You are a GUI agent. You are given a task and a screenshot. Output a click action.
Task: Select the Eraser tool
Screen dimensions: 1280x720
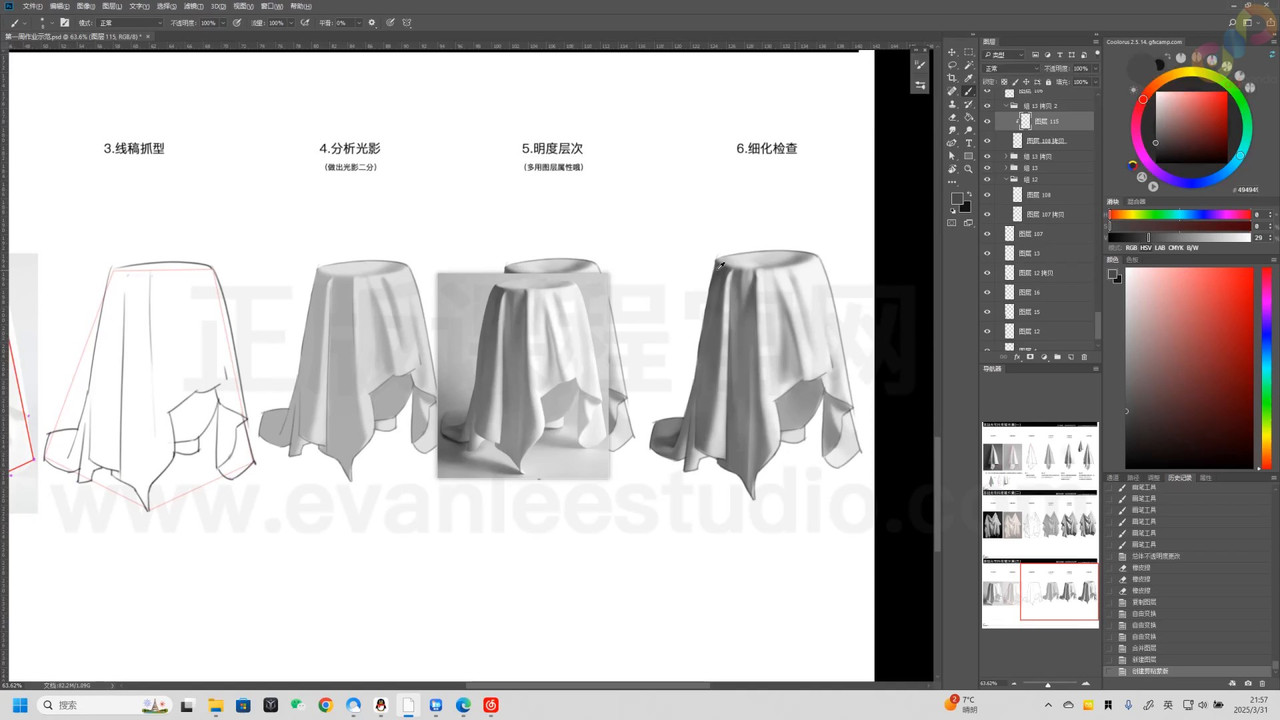(952, 117)
